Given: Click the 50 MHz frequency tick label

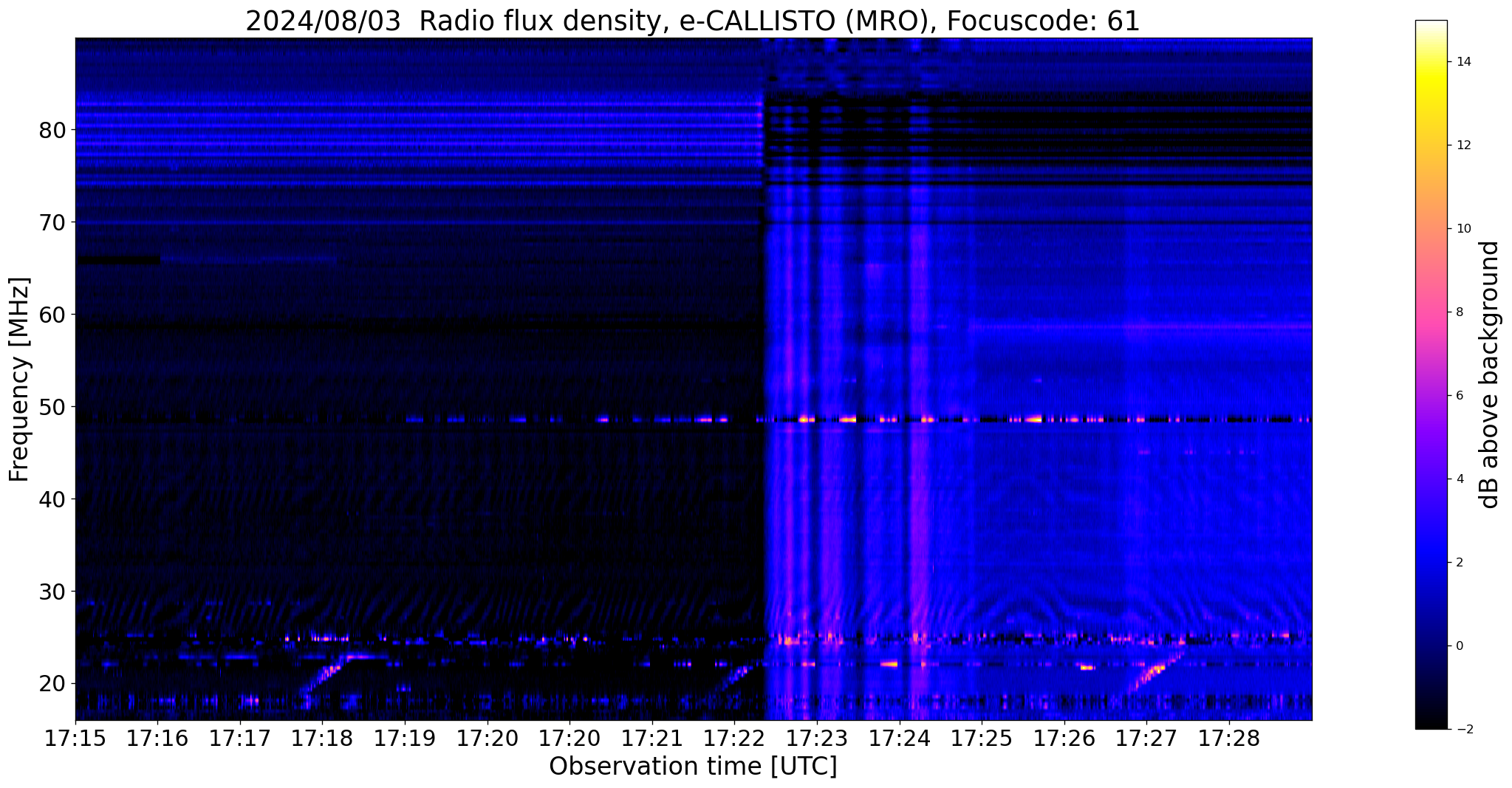Looking at the screenshot, I should pos(52,407).
